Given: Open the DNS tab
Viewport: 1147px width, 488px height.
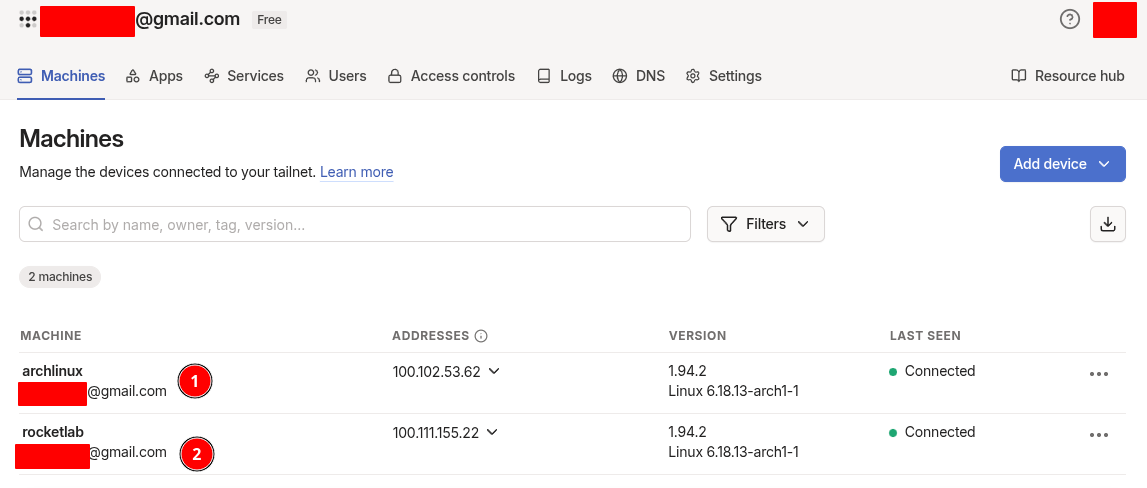Looking at the screenshot, I should tap(639, 76).
